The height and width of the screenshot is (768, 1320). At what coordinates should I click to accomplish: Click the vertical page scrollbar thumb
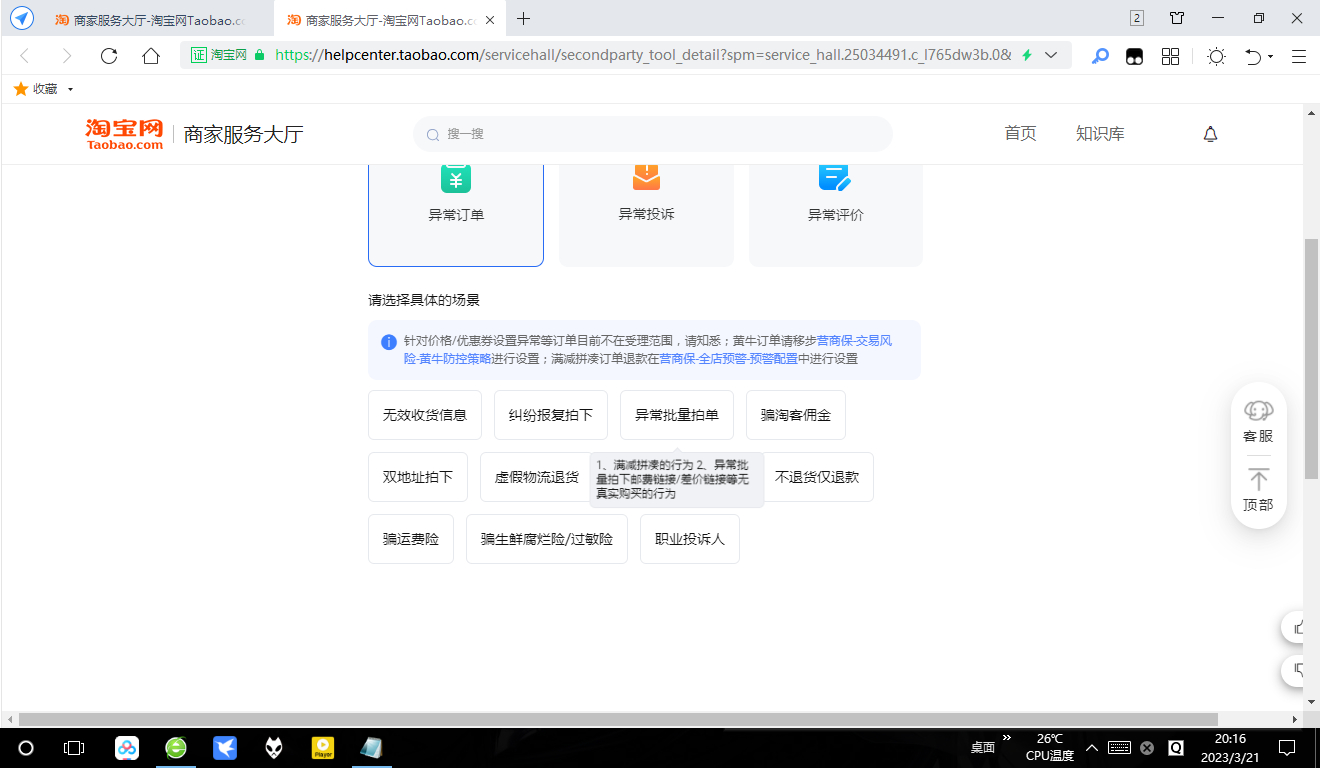coord(1311,358)
